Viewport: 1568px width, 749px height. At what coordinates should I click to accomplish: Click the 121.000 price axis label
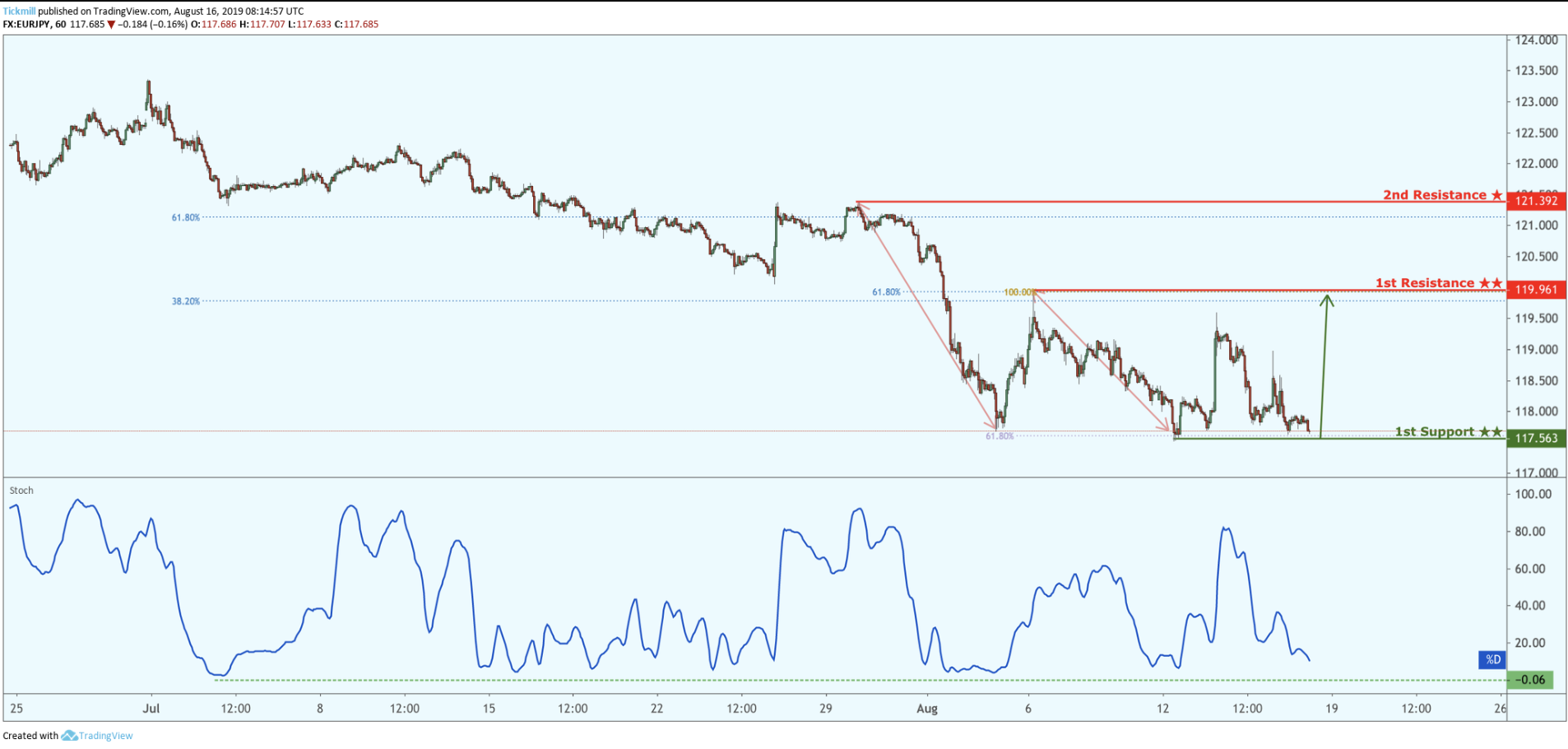coord(1537,226)
